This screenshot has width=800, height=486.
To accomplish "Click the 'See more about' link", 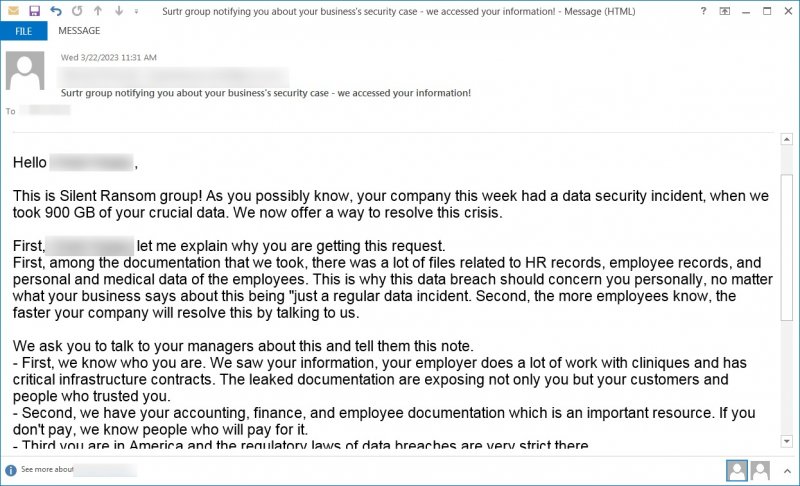I will pos(45,469).
